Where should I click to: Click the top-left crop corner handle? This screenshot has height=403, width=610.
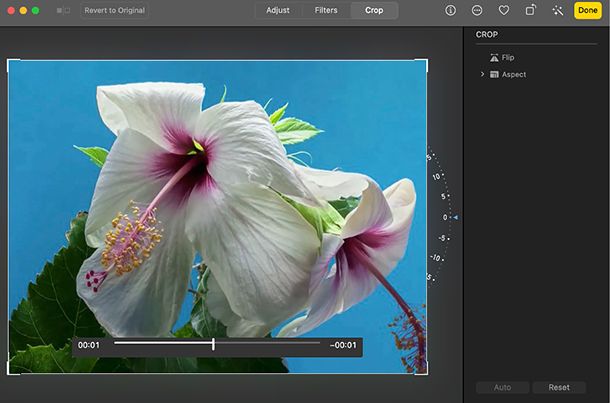pos(10,62)
